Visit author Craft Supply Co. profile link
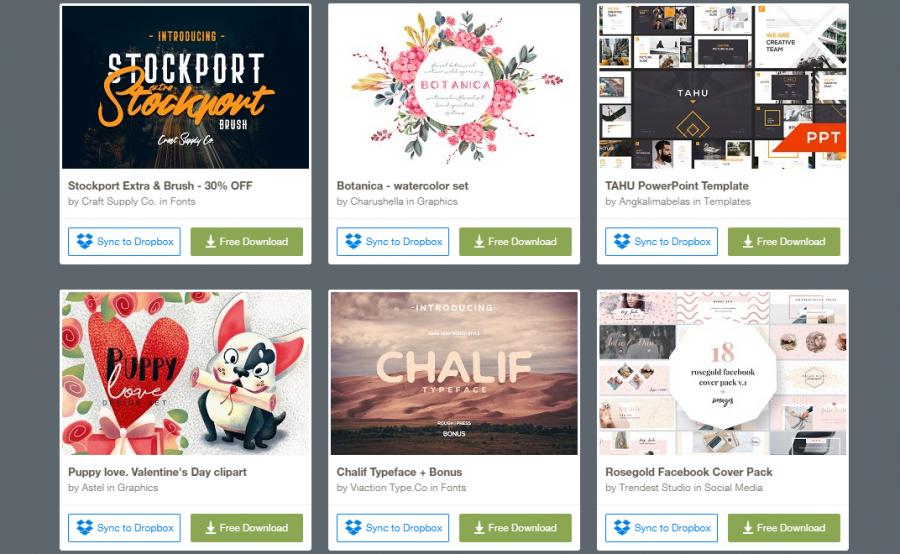 click(x=119, y=202)
